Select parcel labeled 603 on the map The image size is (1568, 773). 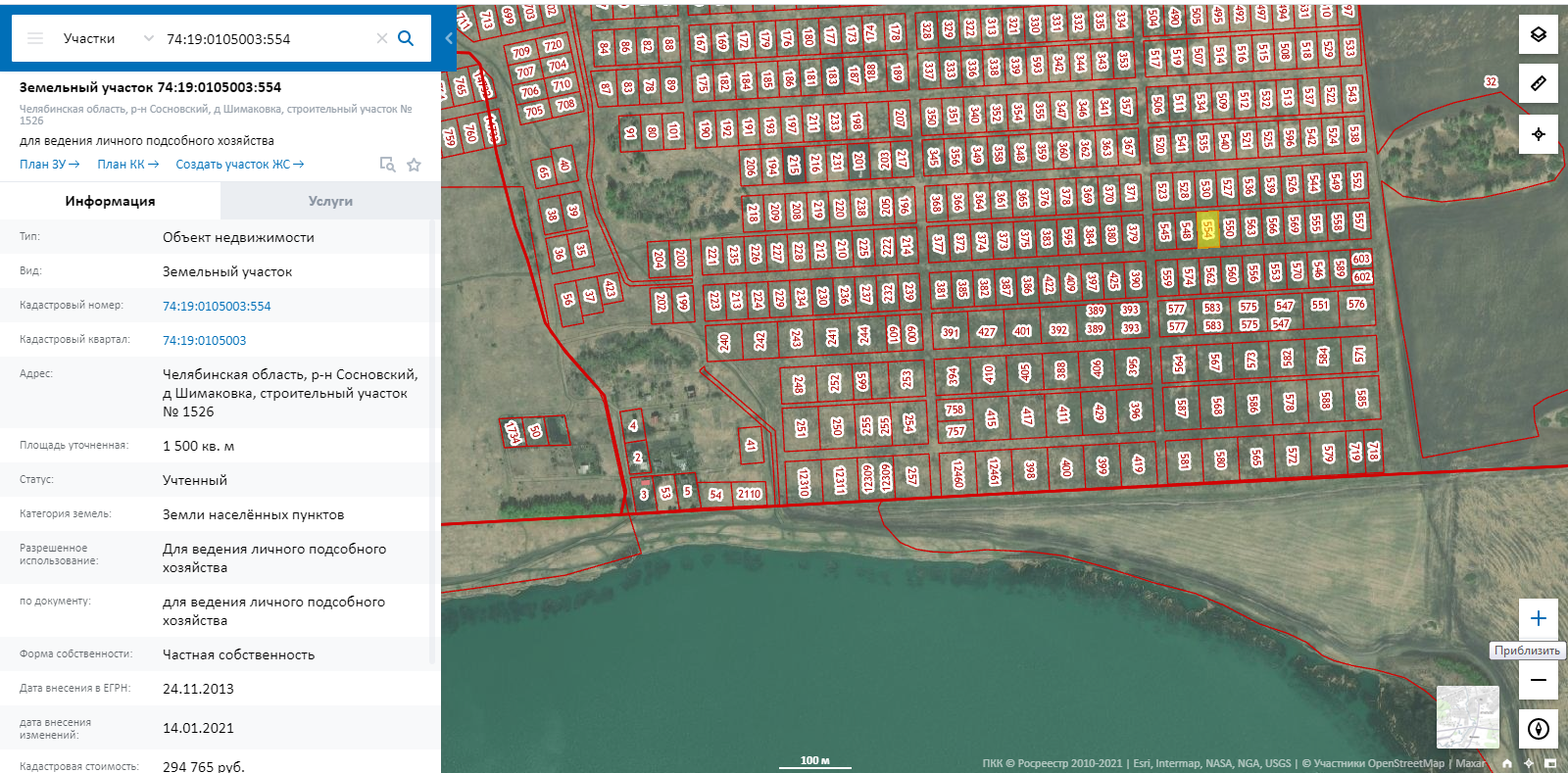(x=1361, y=259)
